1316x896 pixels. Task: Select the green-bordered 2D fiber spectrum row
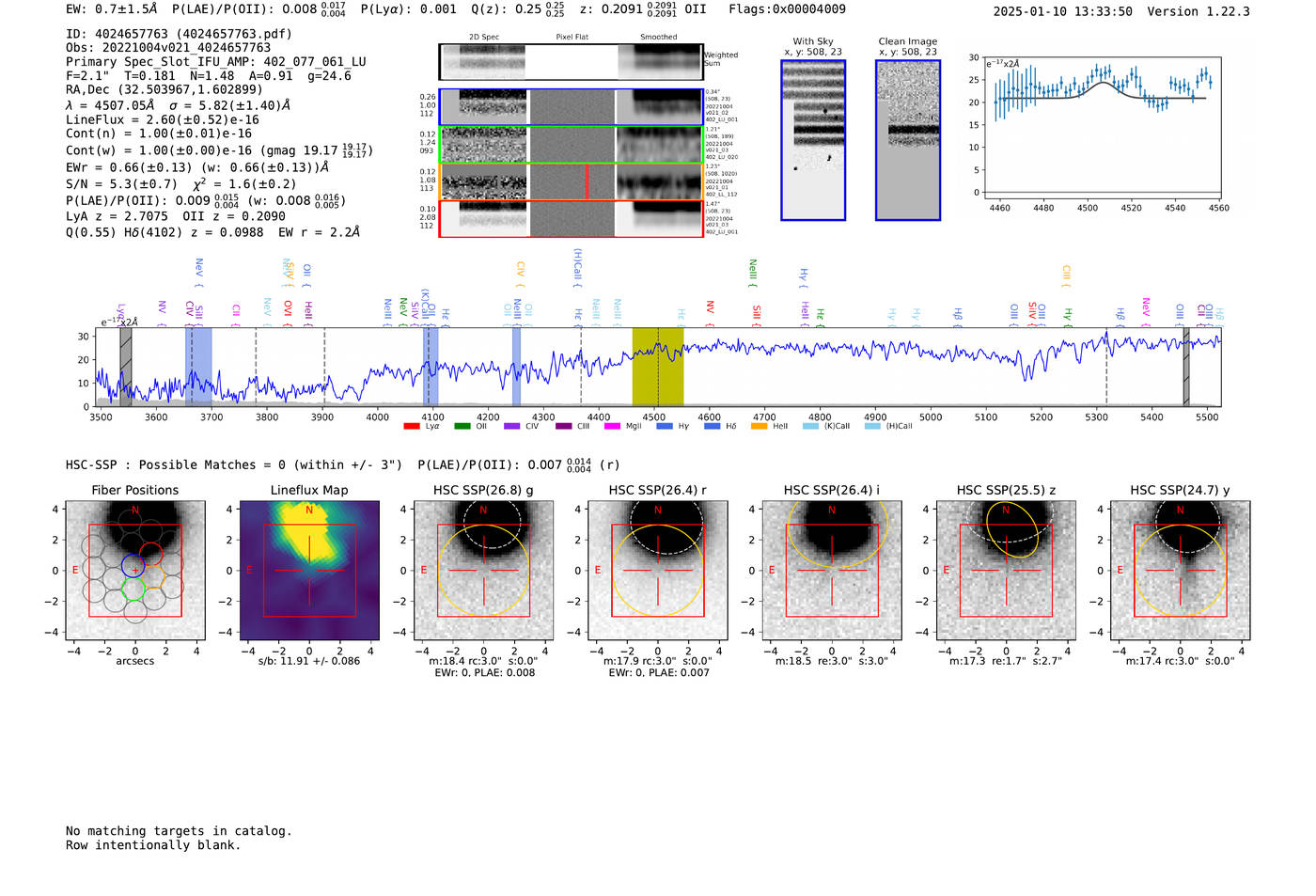[x=571, y=145]
